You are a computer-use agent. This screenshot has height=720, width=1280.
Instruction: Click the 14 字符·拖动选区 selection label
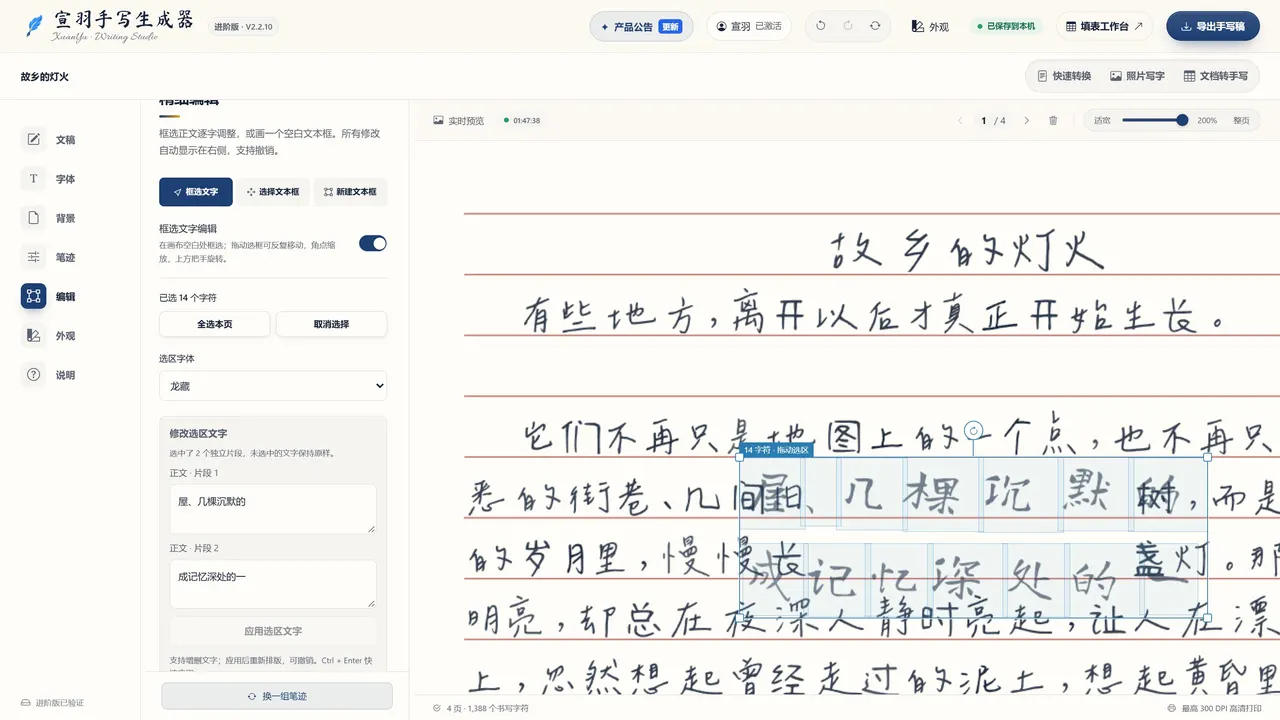coord(775,450)
